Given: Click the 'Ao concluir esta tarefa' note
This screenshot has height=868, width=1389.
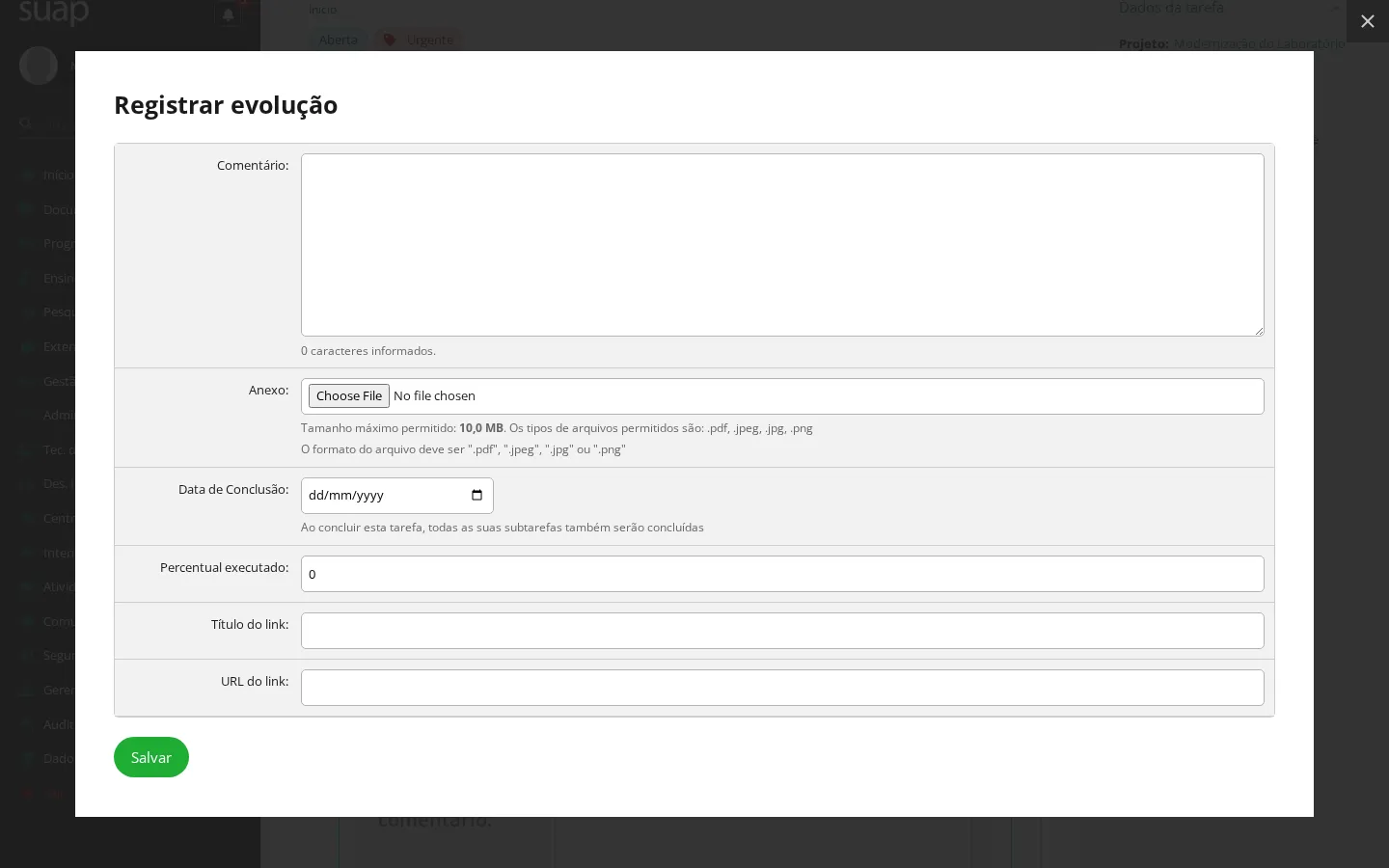Looking at the screenshot, I should pyautogui.click(x=503, y=528).
